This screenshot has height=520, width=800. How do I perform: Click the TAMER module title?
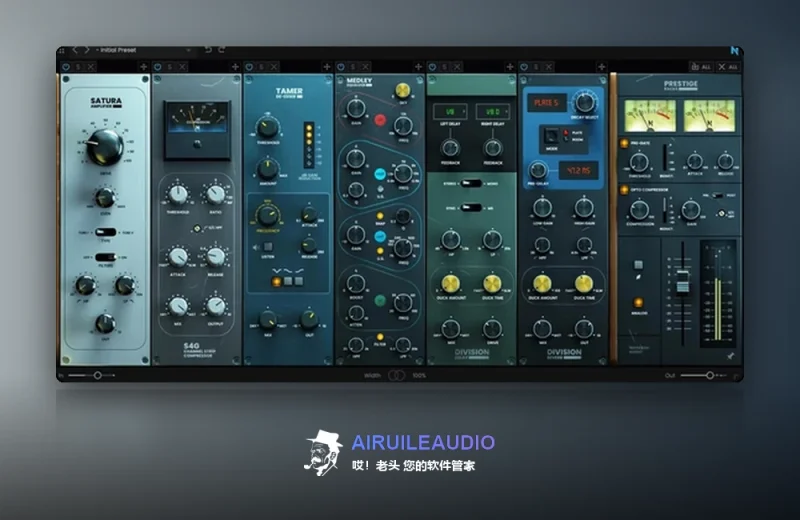tap(289, 91)
